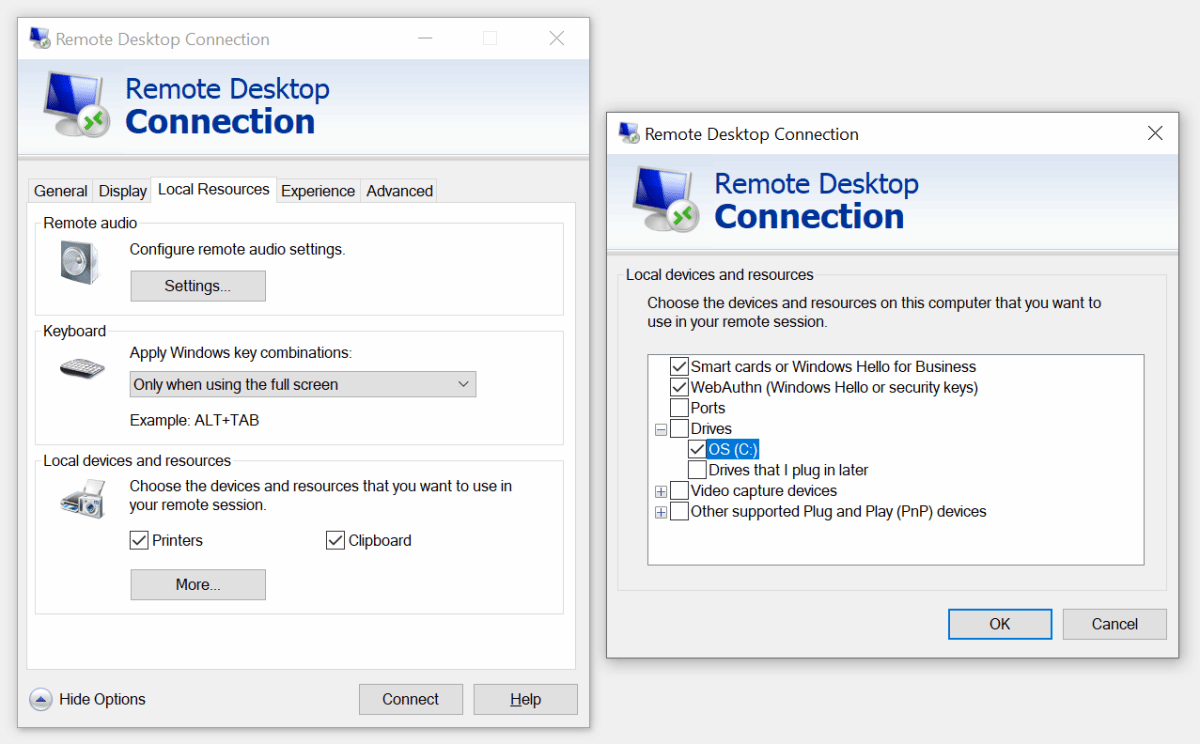Disable the Clipboard checkbox
The image size is (1200, 744).
point(335,540)
